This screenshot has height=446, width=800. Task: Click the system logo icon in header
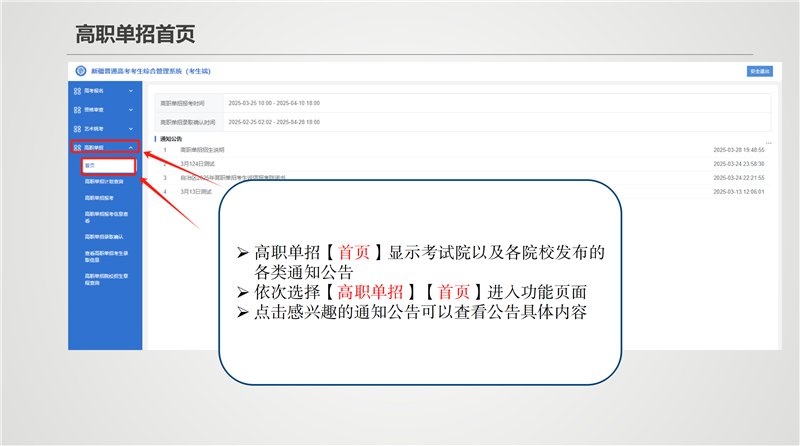tap(81, 71)
